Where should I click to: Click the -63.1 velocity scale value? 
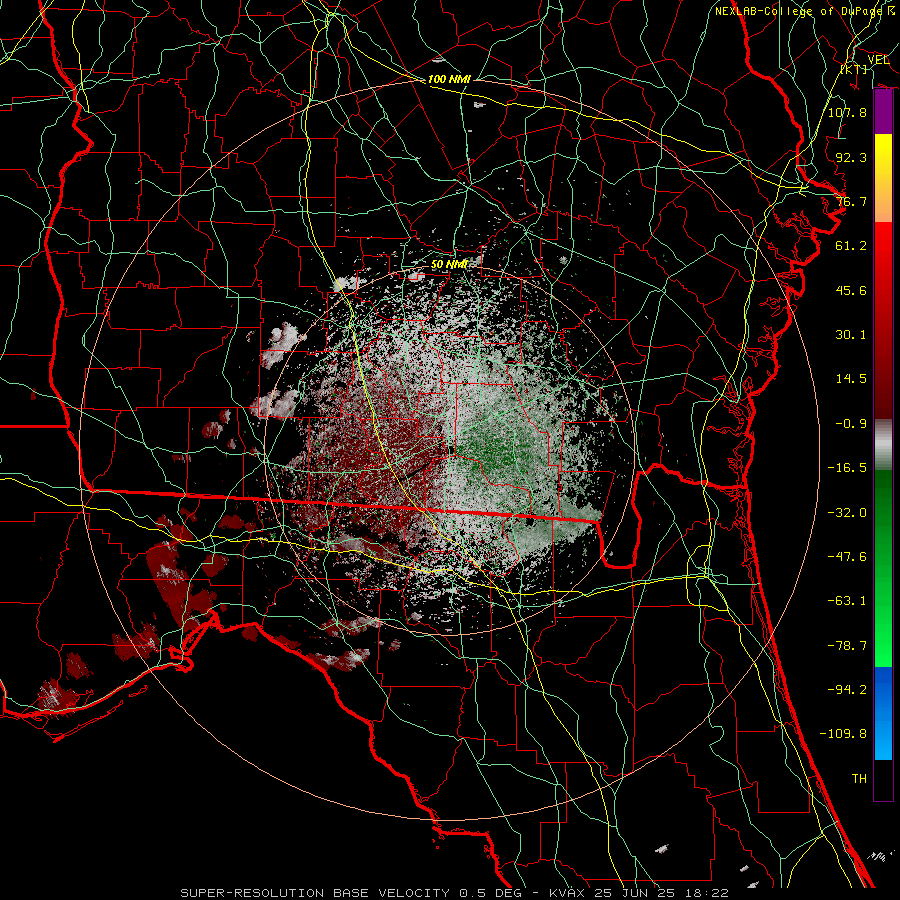(x=847, y=601)
